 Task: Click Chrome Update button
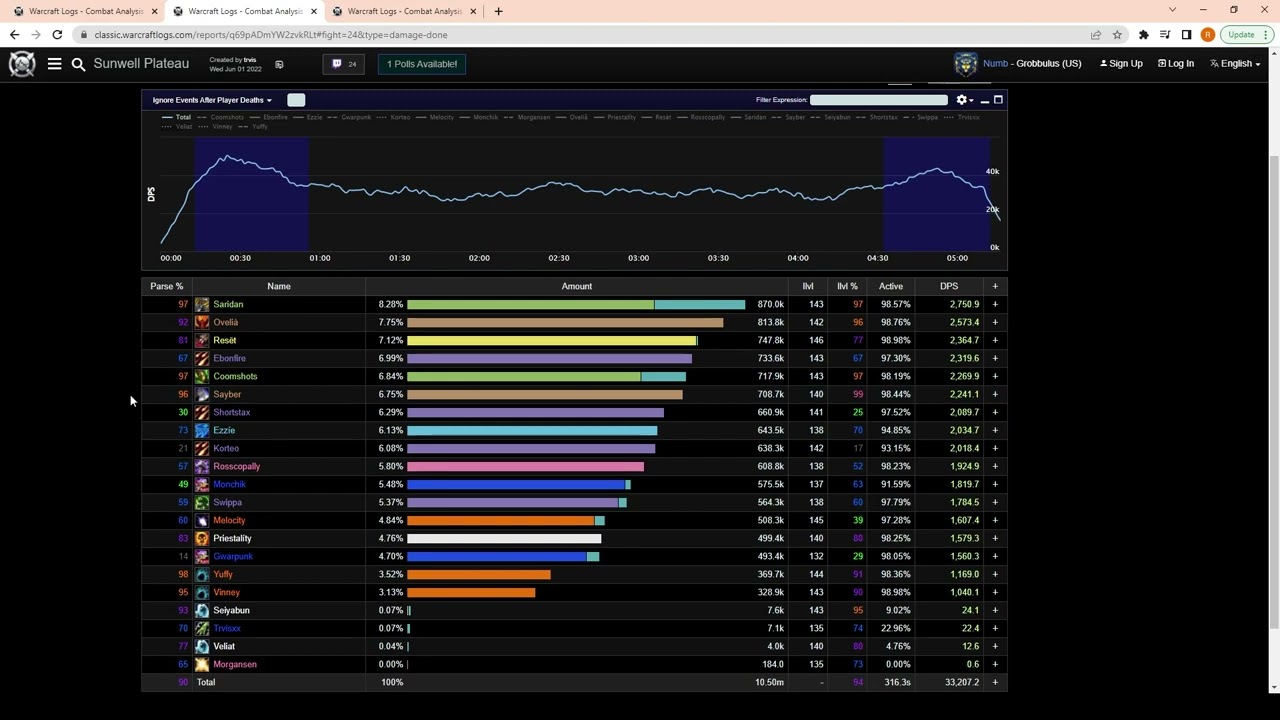tap(1246, 35)
